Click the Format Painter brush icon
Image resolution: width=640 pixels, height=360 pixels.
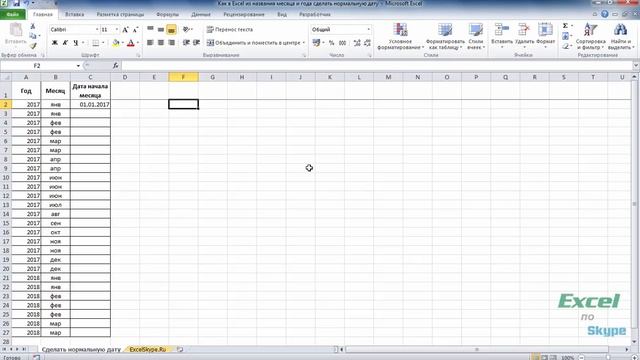(x=33, y=46)
